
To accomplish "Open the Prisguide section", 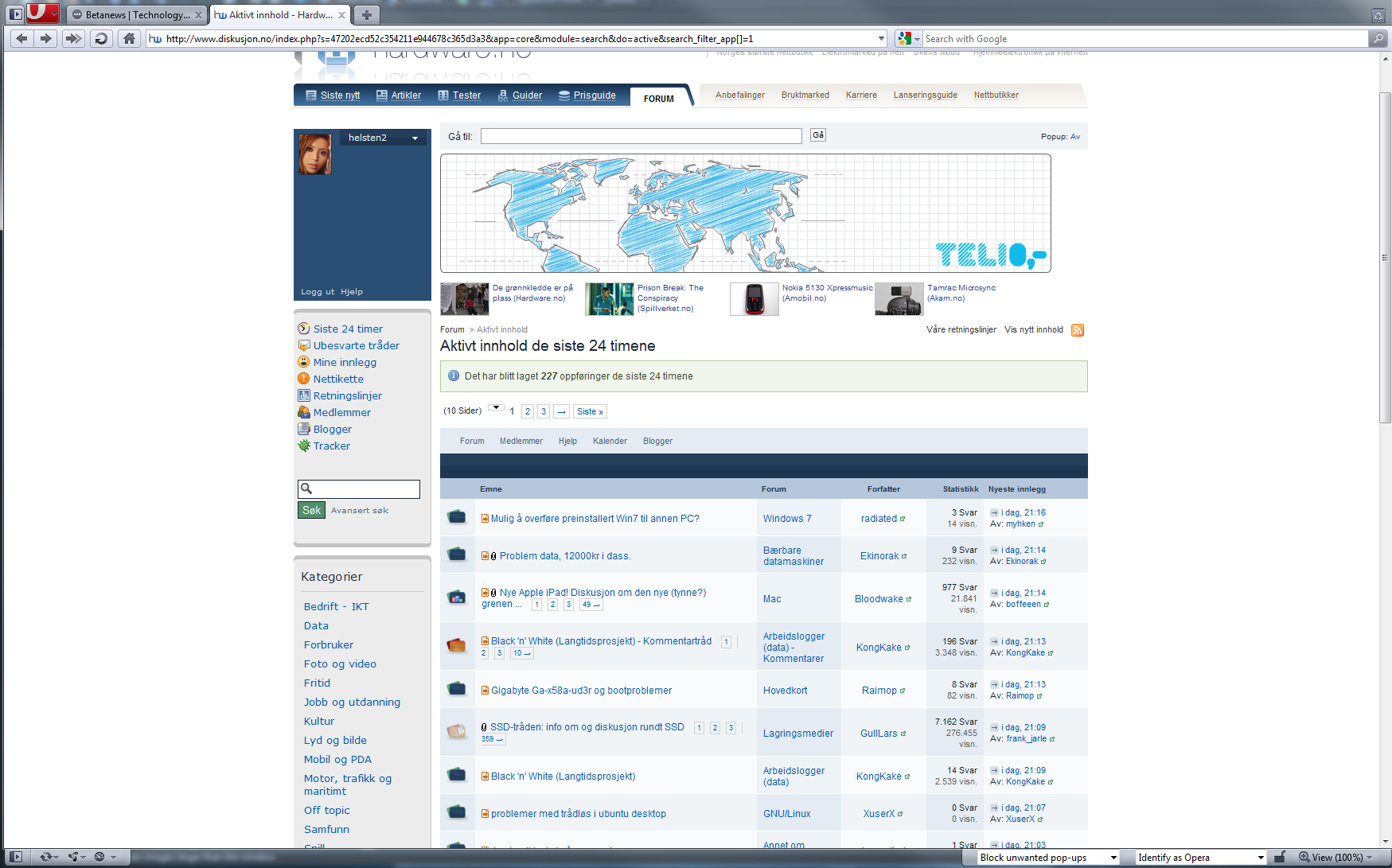I will pos(587,95).
